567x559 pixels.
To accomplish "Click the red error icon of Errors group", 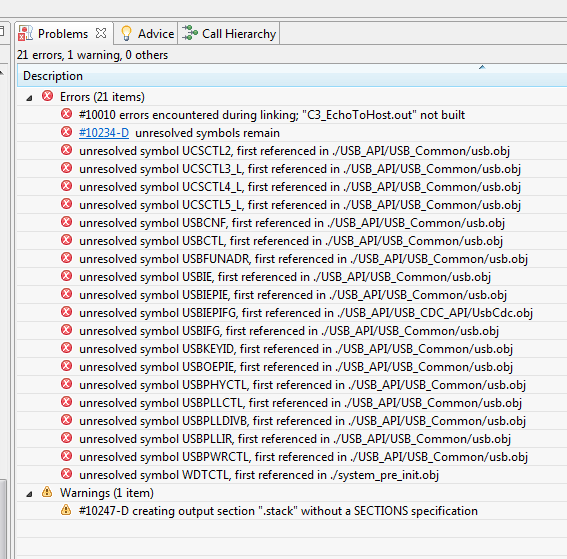I will pyautogui.click(x=47, y=96).
